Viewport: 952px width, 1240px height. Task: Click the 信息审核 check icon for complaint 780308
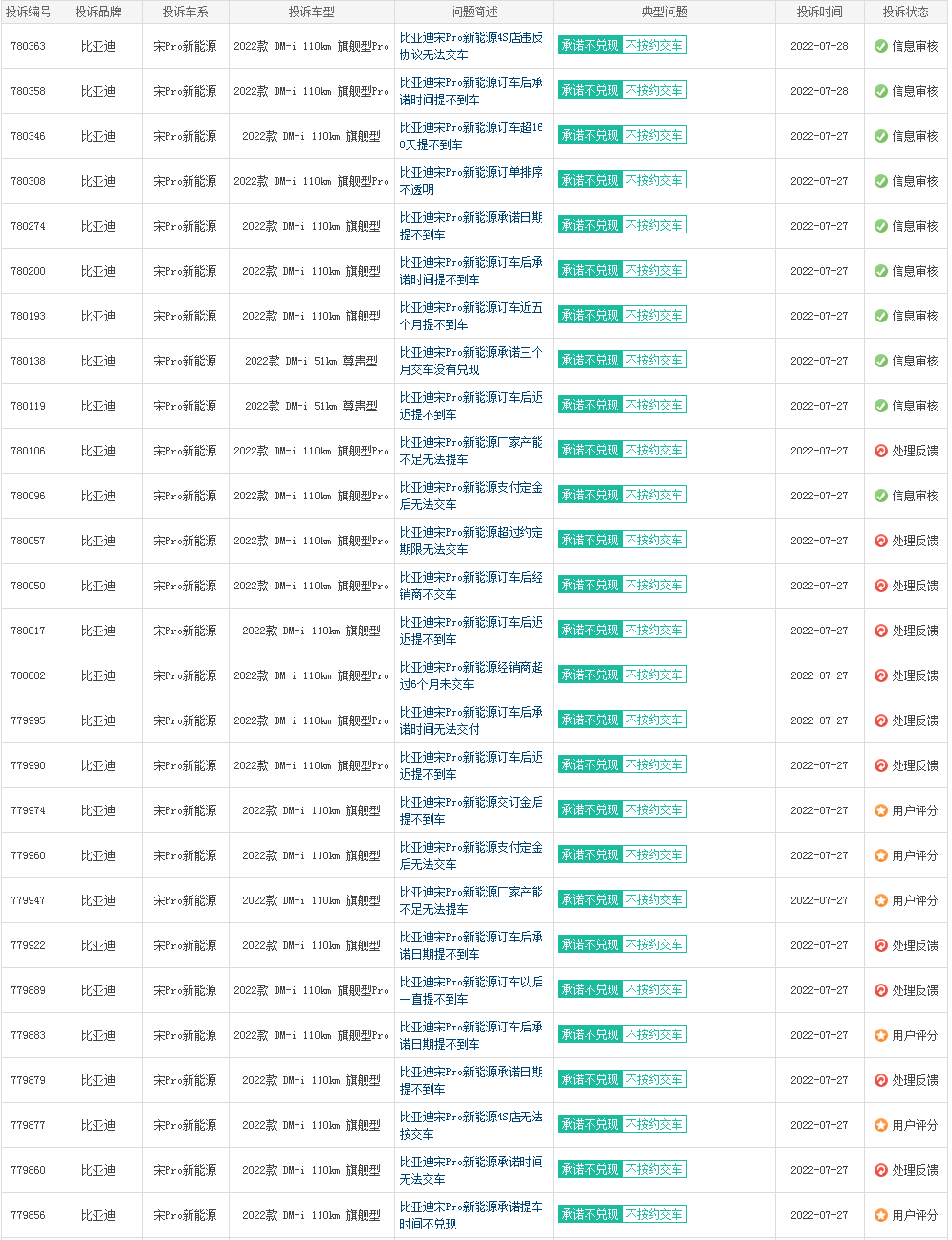coord(881,181)
